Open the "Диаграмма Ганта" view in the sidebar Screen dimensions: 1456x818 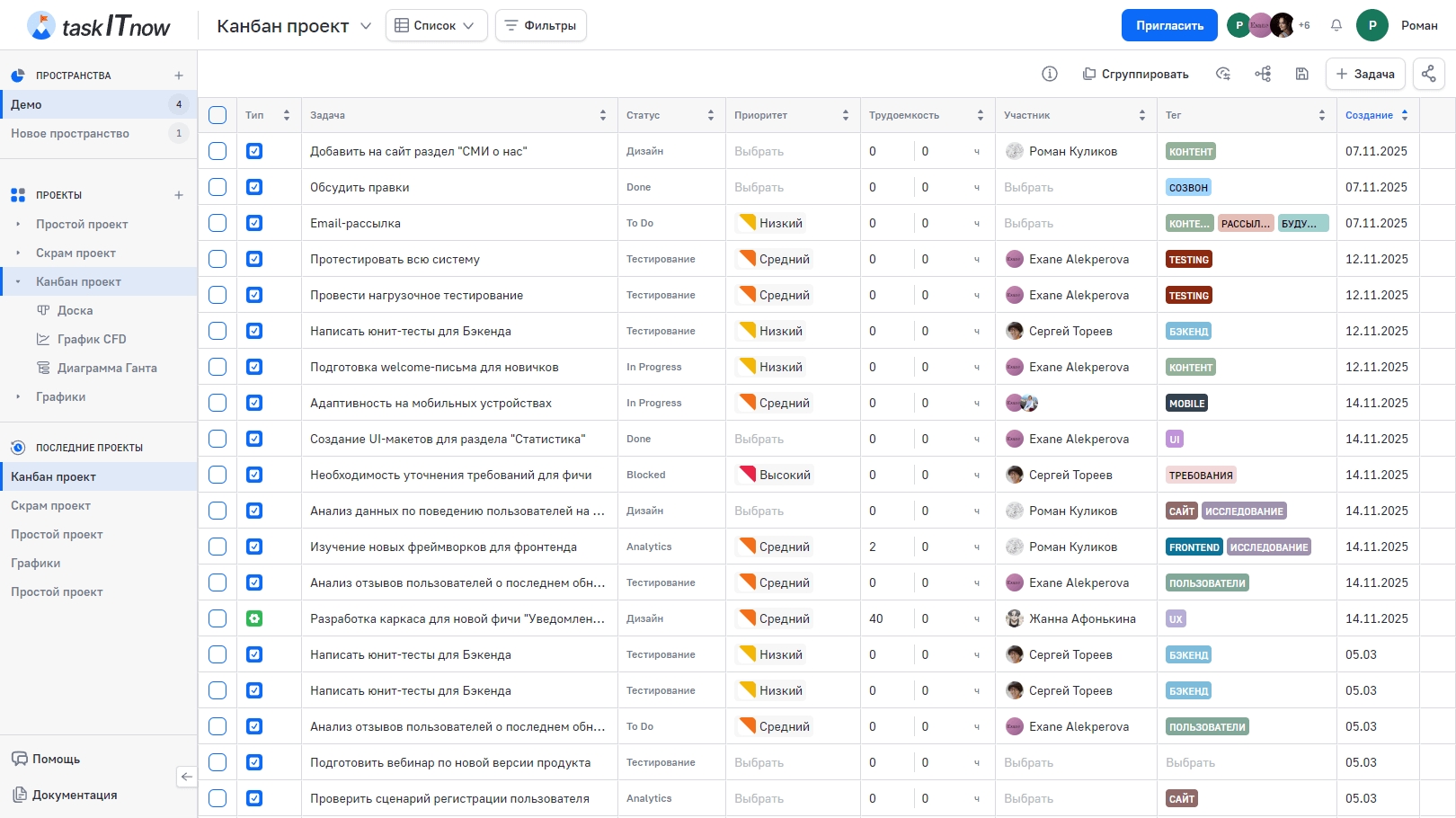coord(106,368)
